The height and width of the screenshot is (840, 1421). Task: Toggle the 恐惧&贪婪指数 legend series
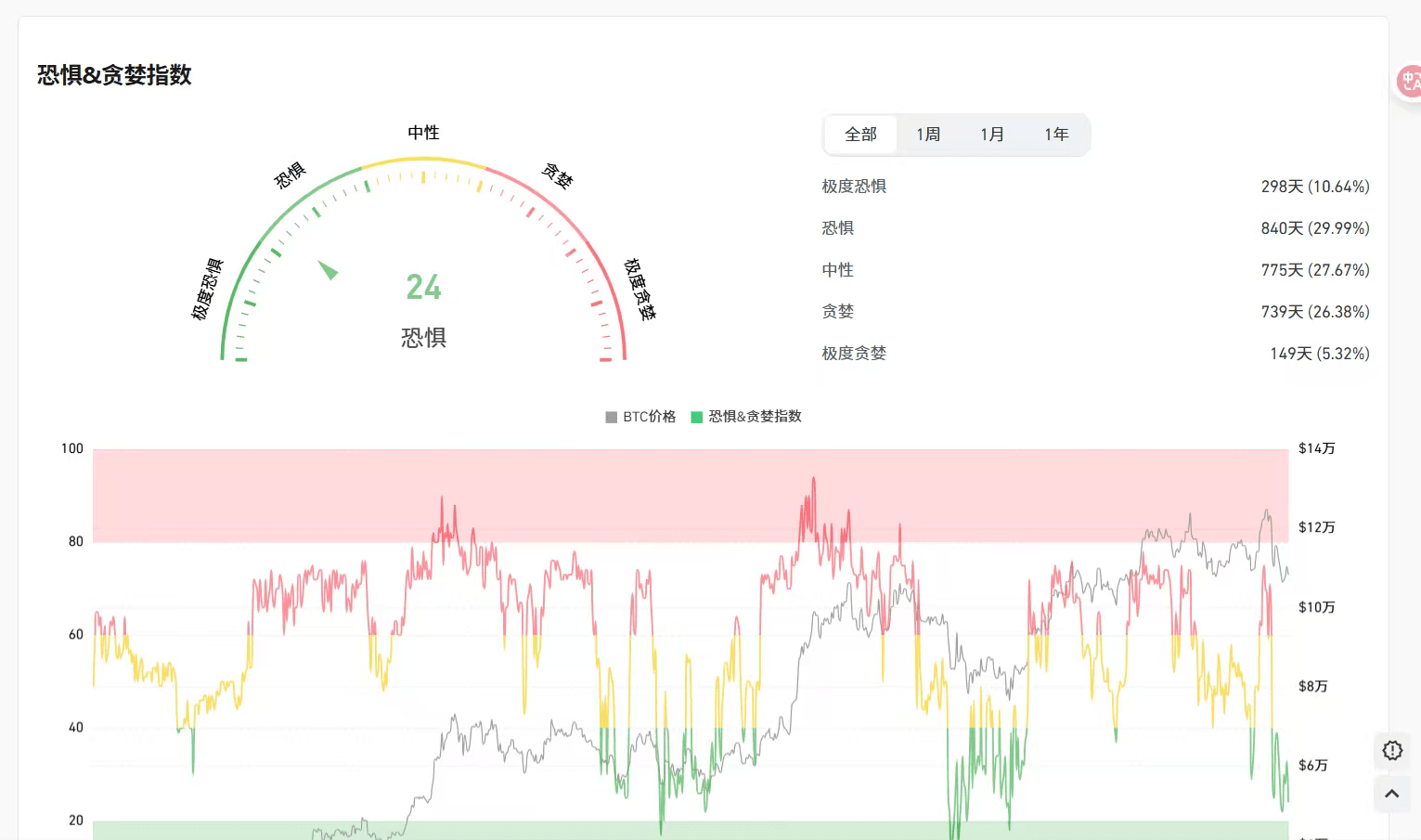(746, 417)
